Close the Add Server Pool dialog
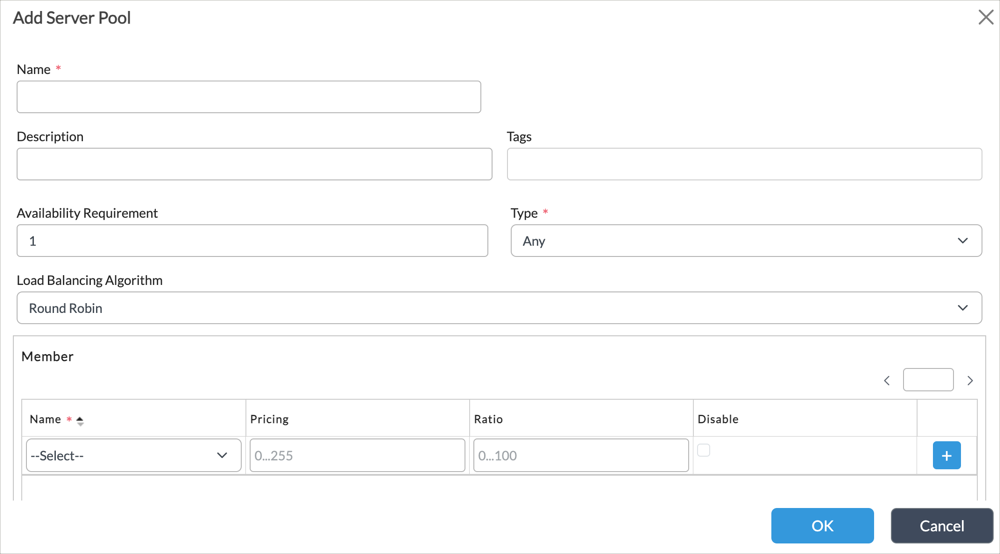 coord(985,17)
